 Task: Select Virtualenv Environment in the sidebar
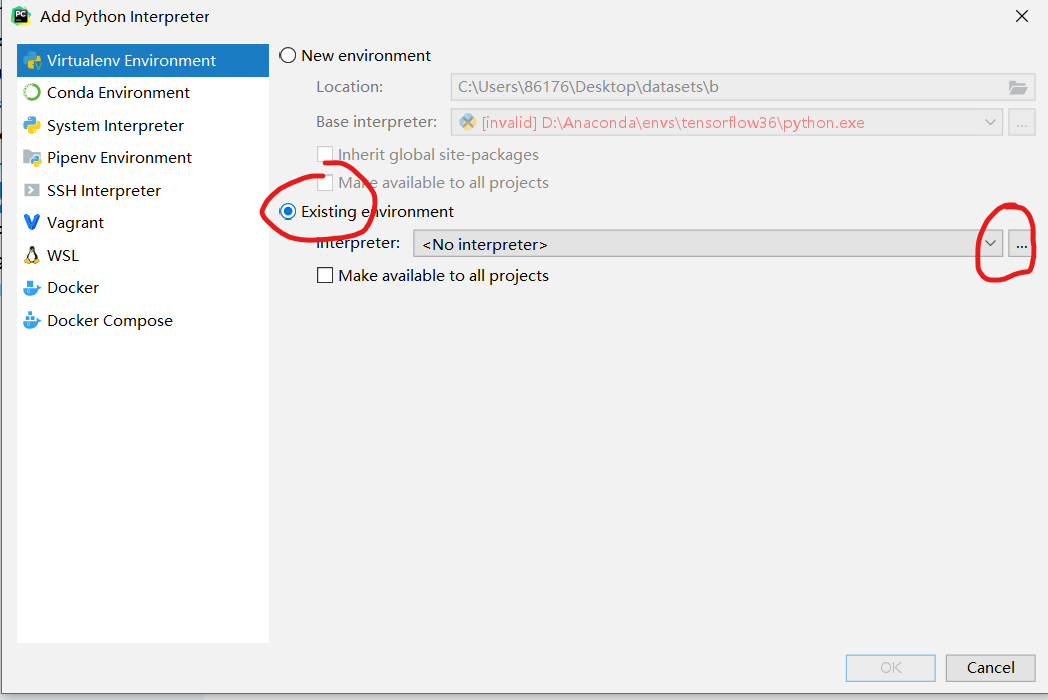pyautogui.click(x=143, y=61)
